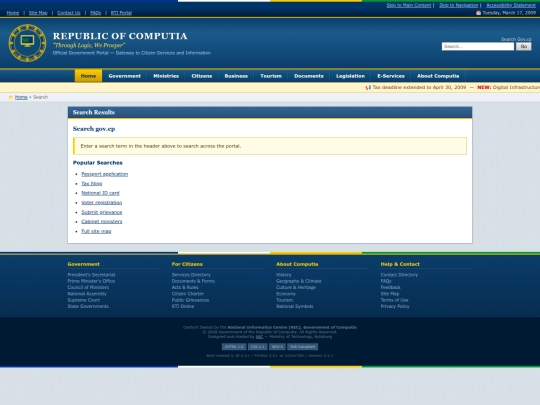Open Cabinet ministers popular search
The image size is (540, 405).
pyautogui.click(x=102, y=221)
